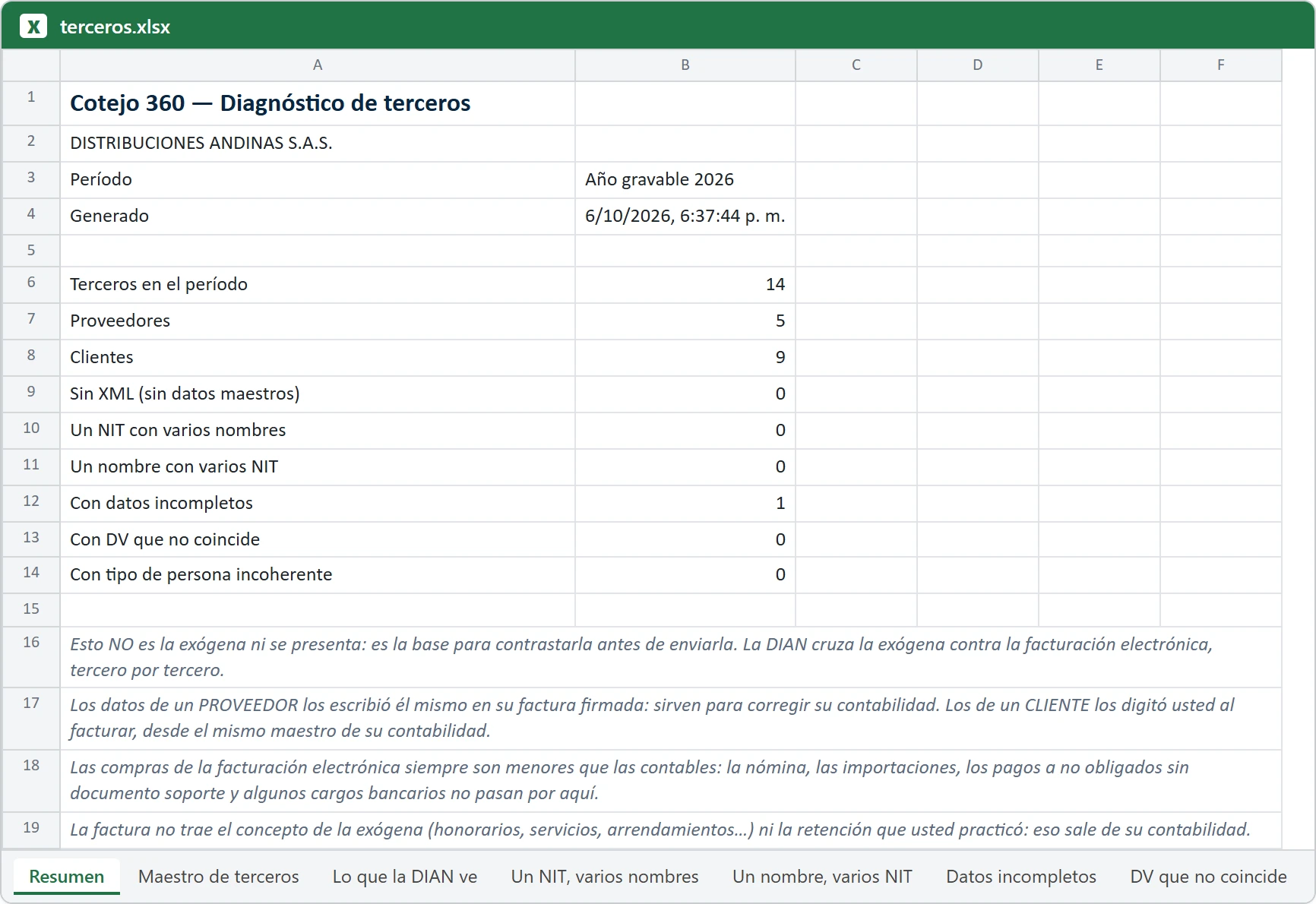Select column B header
Image resolution: width=1316 pixels, height=904 pixels.
click(685, 65)
